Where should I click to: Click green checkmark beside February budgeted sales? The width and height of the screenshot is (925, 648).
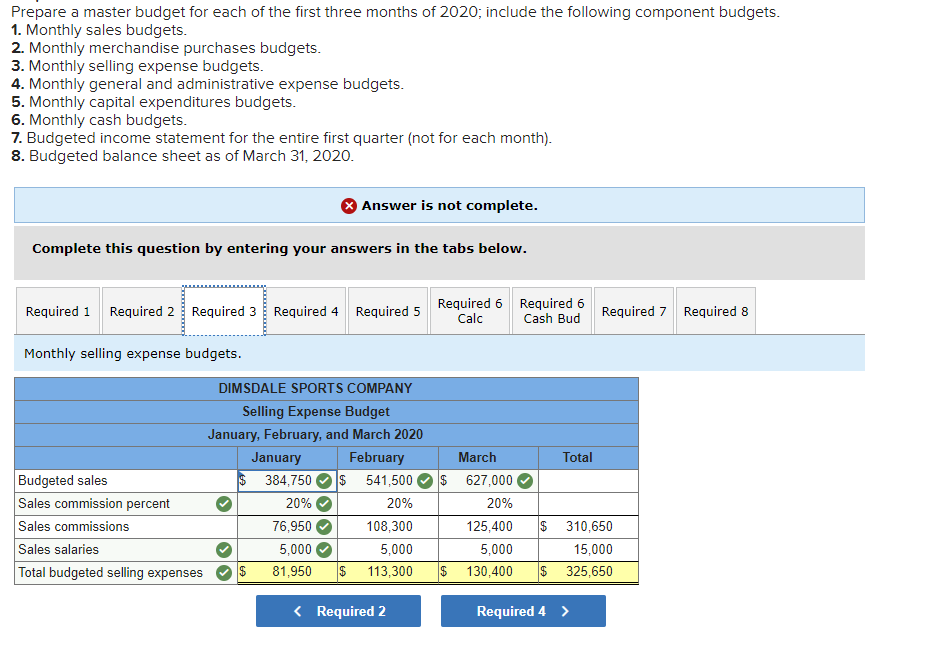click(425, 481)
